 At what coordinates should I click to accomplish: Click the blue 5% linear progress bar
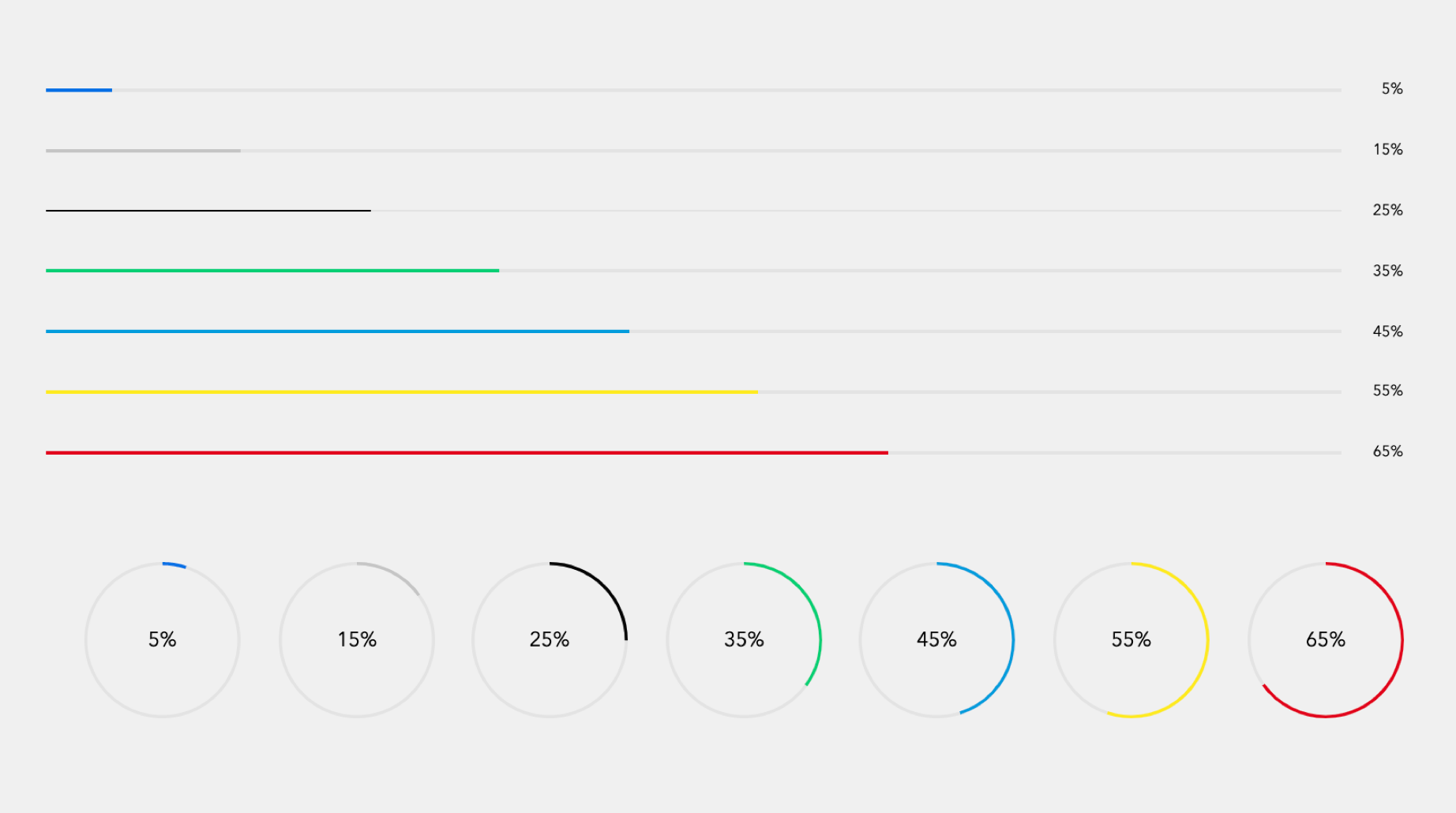tap(693, 90)
